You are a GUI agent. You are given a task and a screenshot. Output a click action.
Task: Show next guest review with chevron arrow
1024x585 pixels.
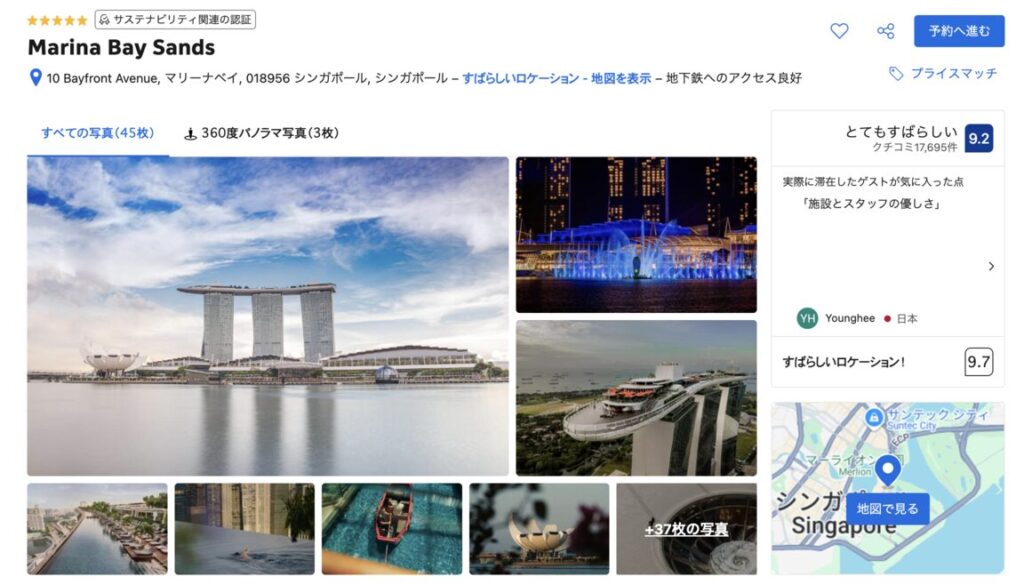pos(991,266)
